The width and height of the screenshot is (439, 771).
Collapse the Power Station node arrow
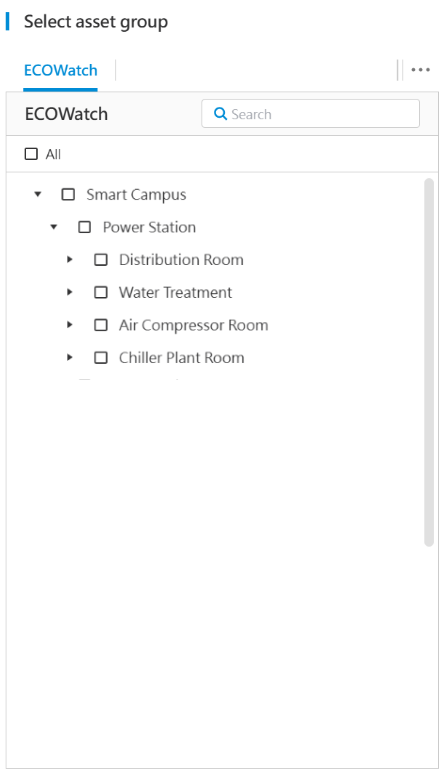(54, 227)
